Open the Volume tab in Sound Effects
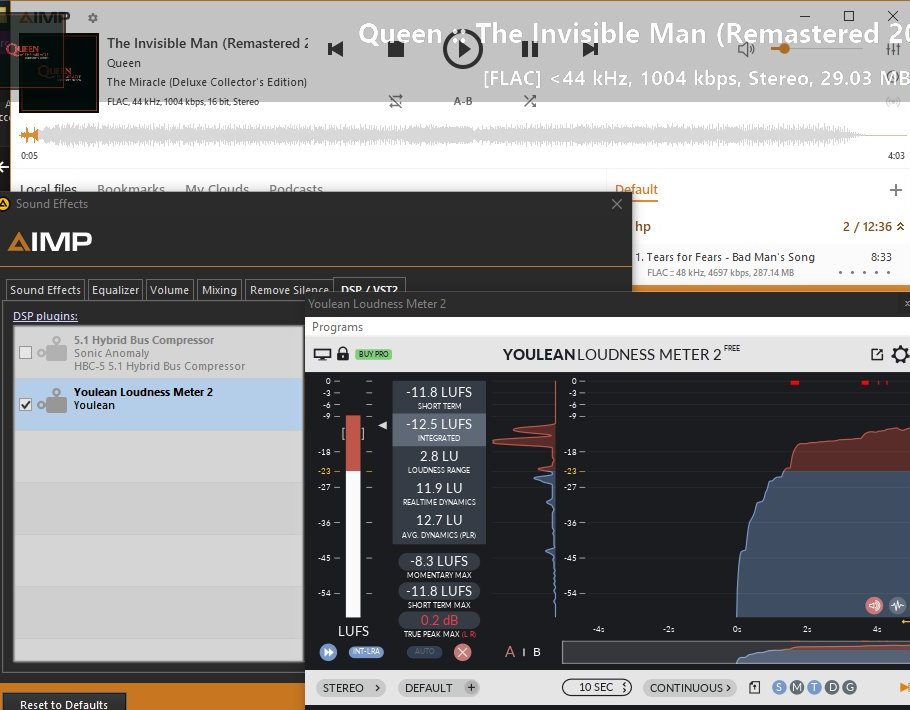This screenshot has height=710, width=910. (x=169, y=290)
